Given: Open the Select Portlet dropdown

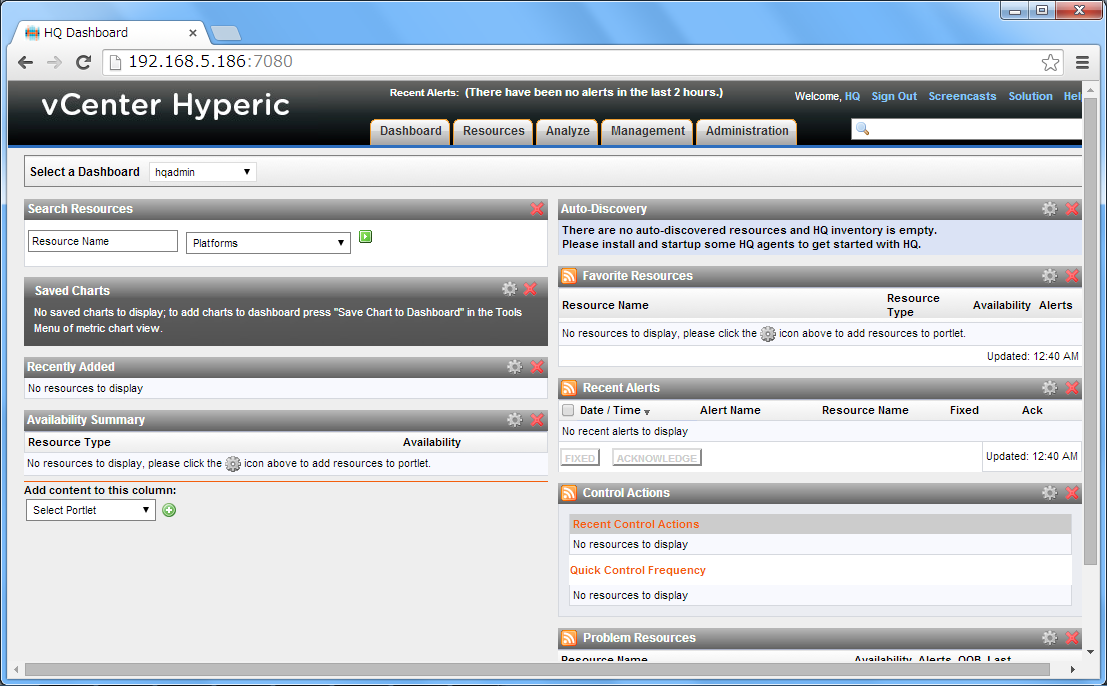Looking at the screenshot, I should point(90,510).
